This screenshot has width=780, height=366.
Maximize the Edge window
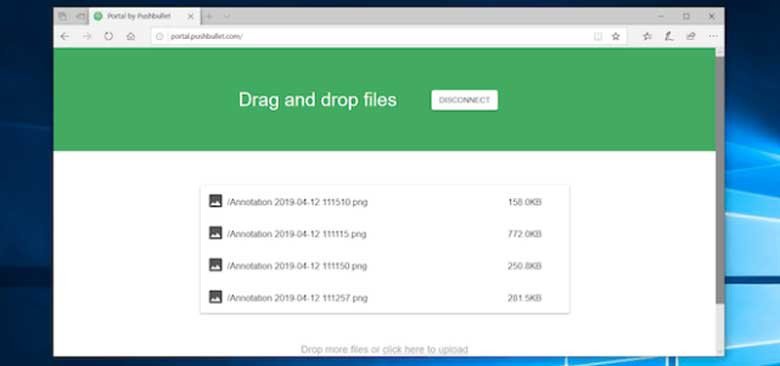coord(686,16)
